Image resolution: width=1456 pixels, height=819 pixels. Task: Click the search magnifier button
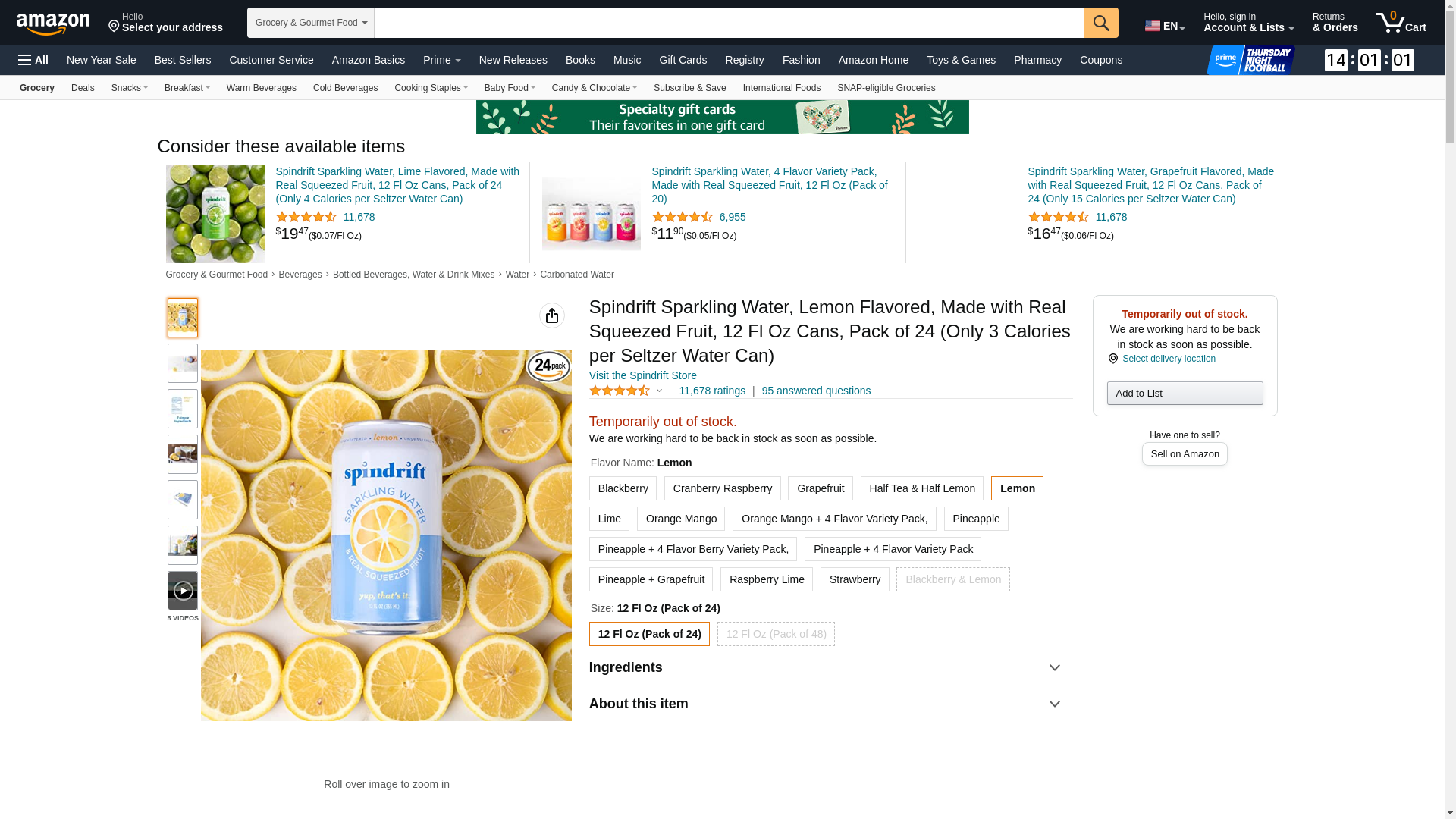1101,23
